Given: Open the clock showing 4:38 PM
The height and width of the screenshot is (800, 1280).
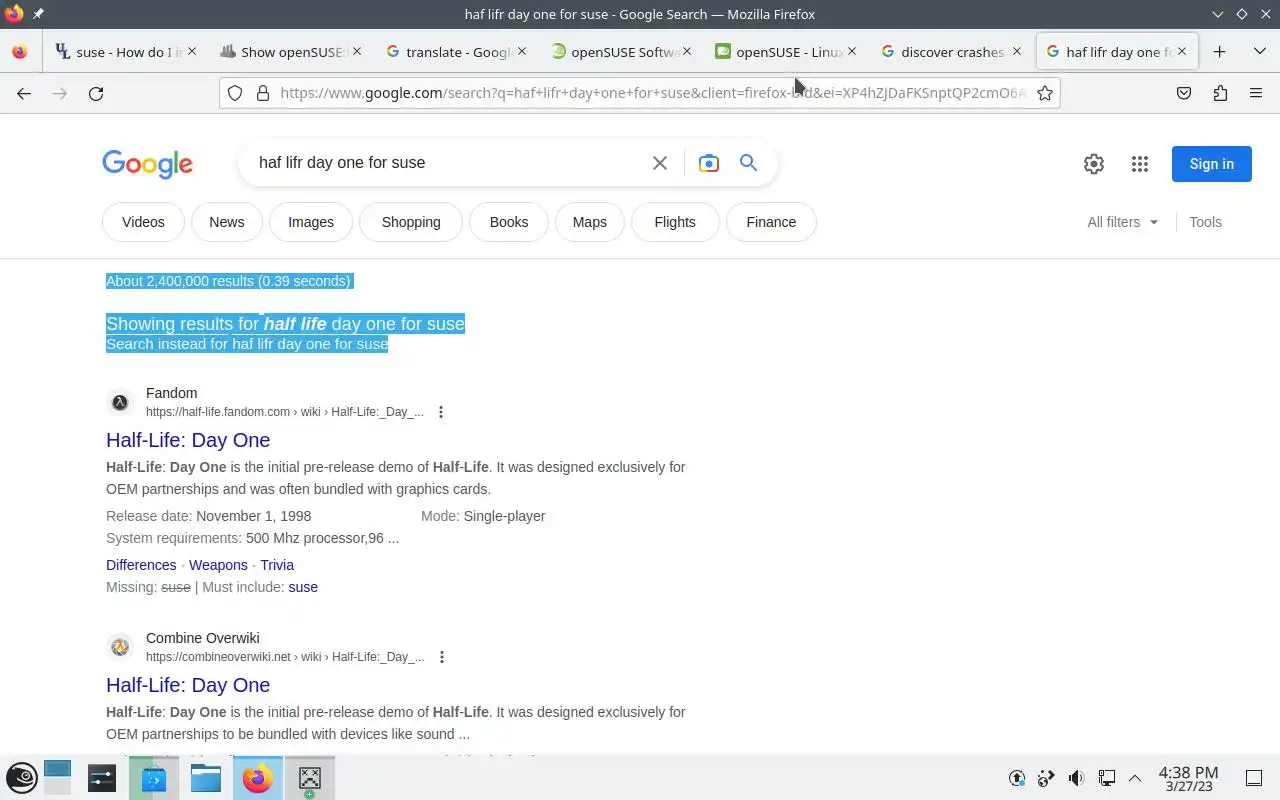Looking at the screenshot, I should tap(1188, 778).
